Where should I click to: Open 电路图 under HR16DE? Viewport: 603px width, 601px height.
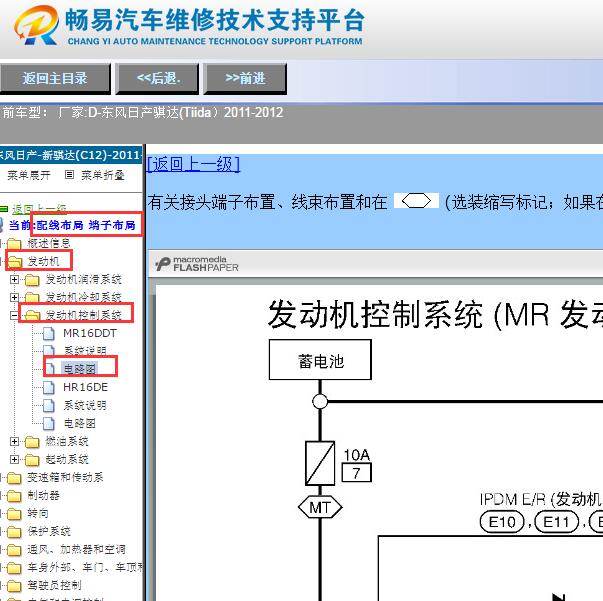click(80, 423)
